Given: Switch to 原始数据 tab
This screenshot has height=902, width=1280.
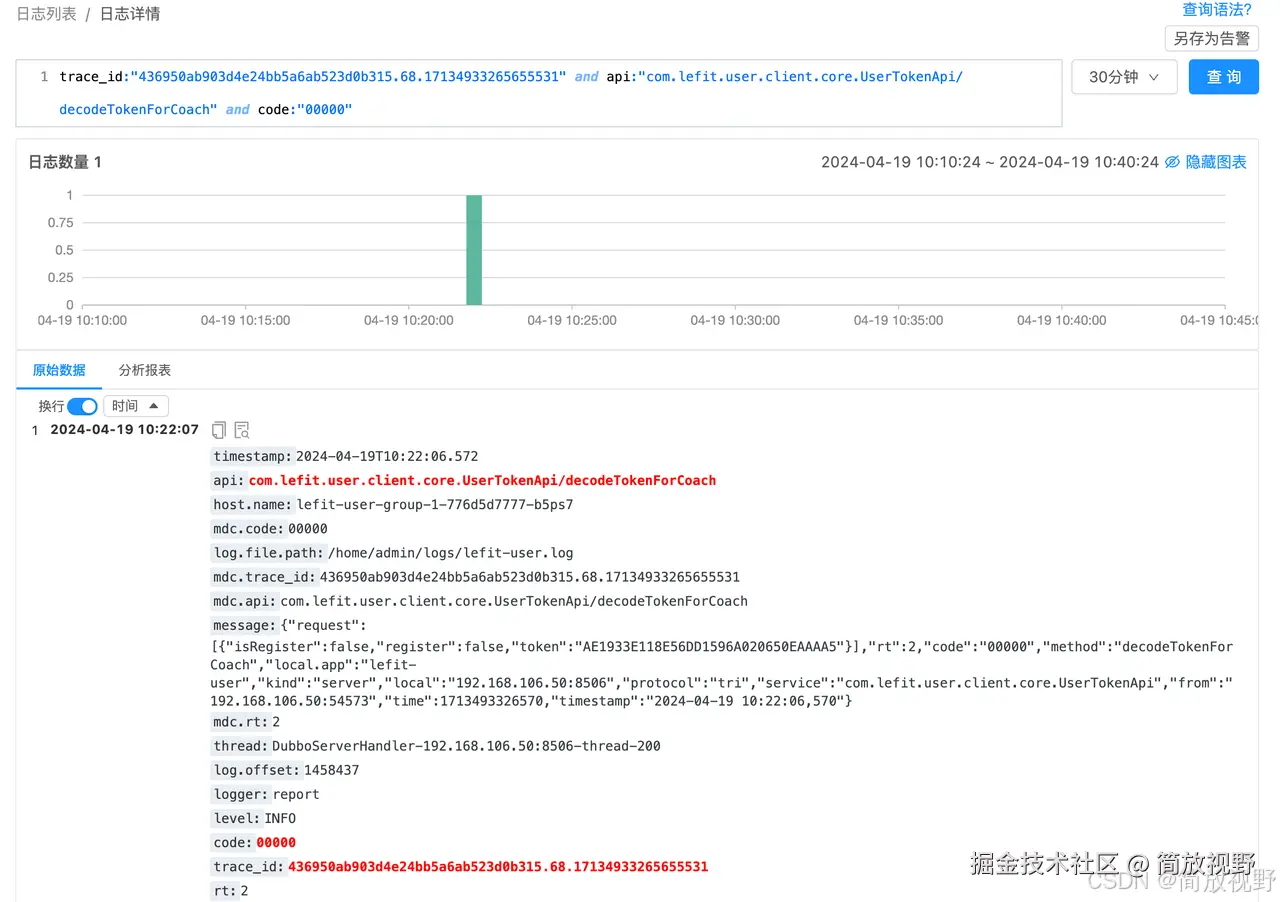Looking at the screenshot, I should click(59, 370).
